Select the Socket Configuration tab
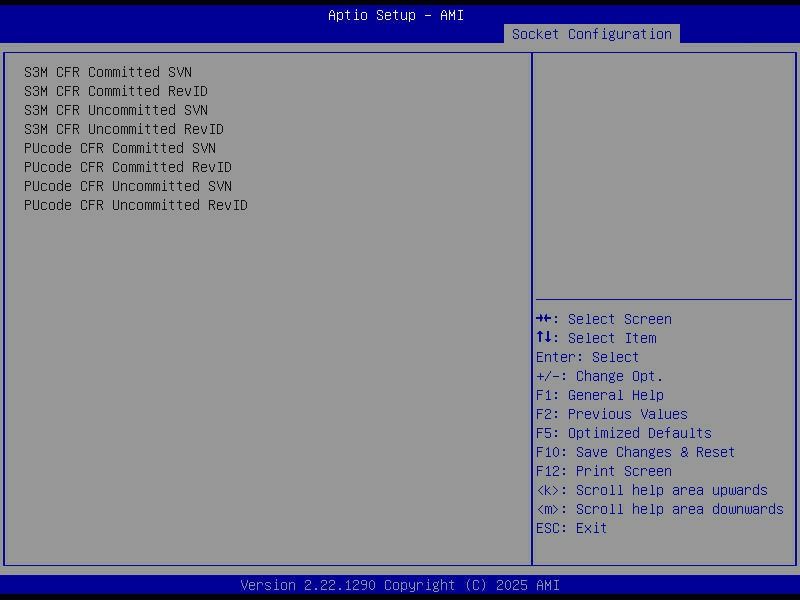800x600 pixels. 591,34
